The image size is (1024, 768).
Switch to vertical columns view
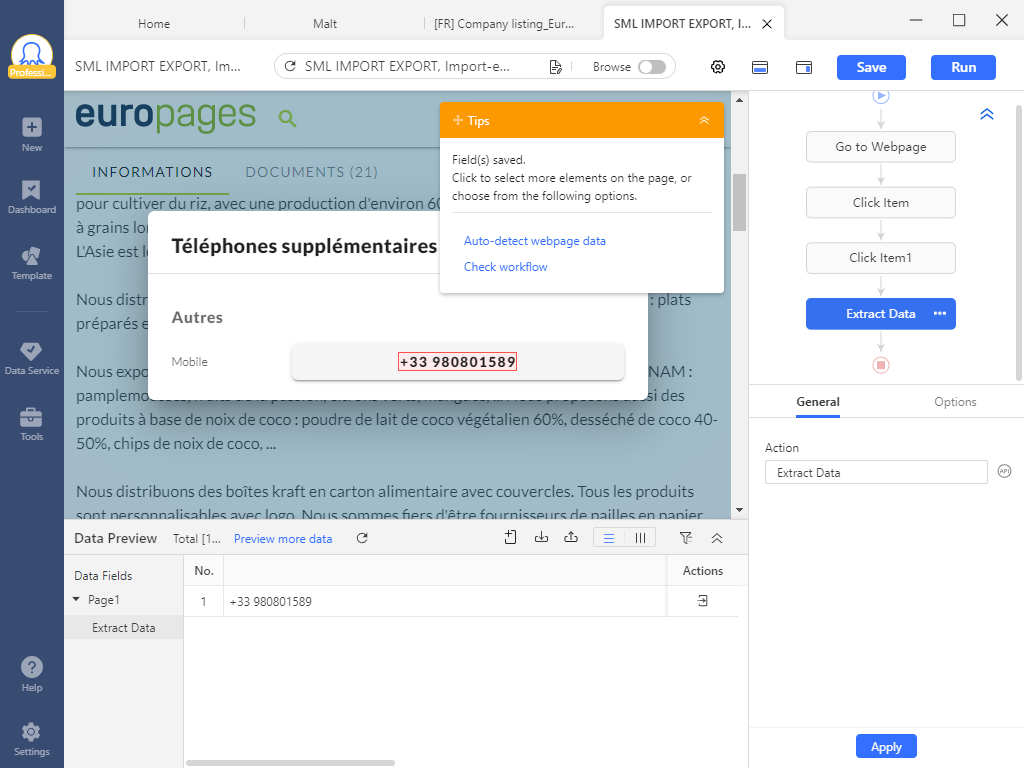[x=640, y=538]
